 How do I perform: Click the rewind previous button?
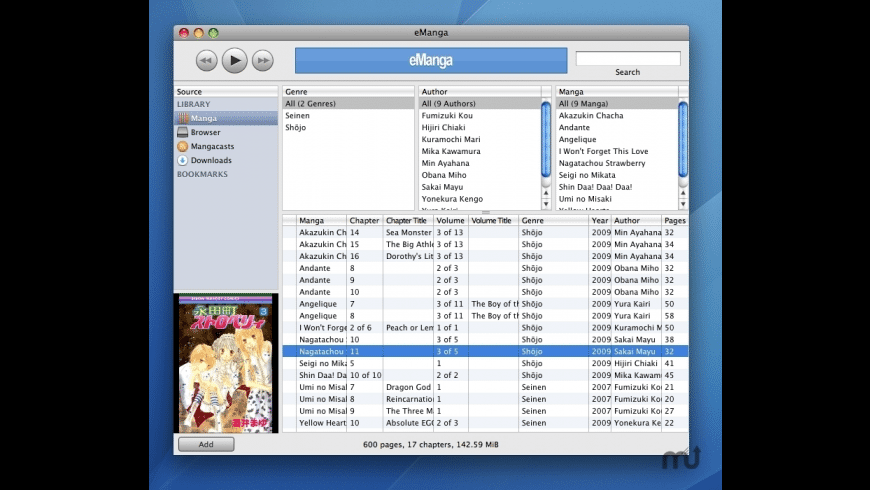point(206,62)
